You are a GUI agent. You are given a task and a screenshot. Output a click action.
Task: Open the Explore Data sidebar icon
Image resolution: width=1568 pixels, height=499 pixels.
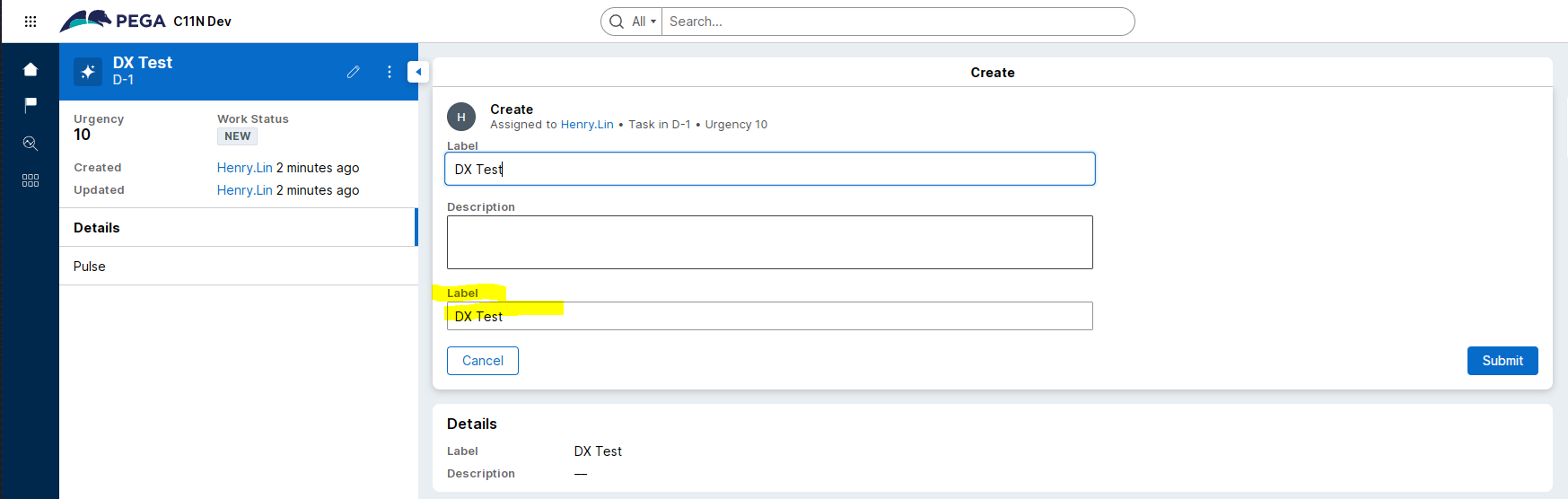coord(31,144)
